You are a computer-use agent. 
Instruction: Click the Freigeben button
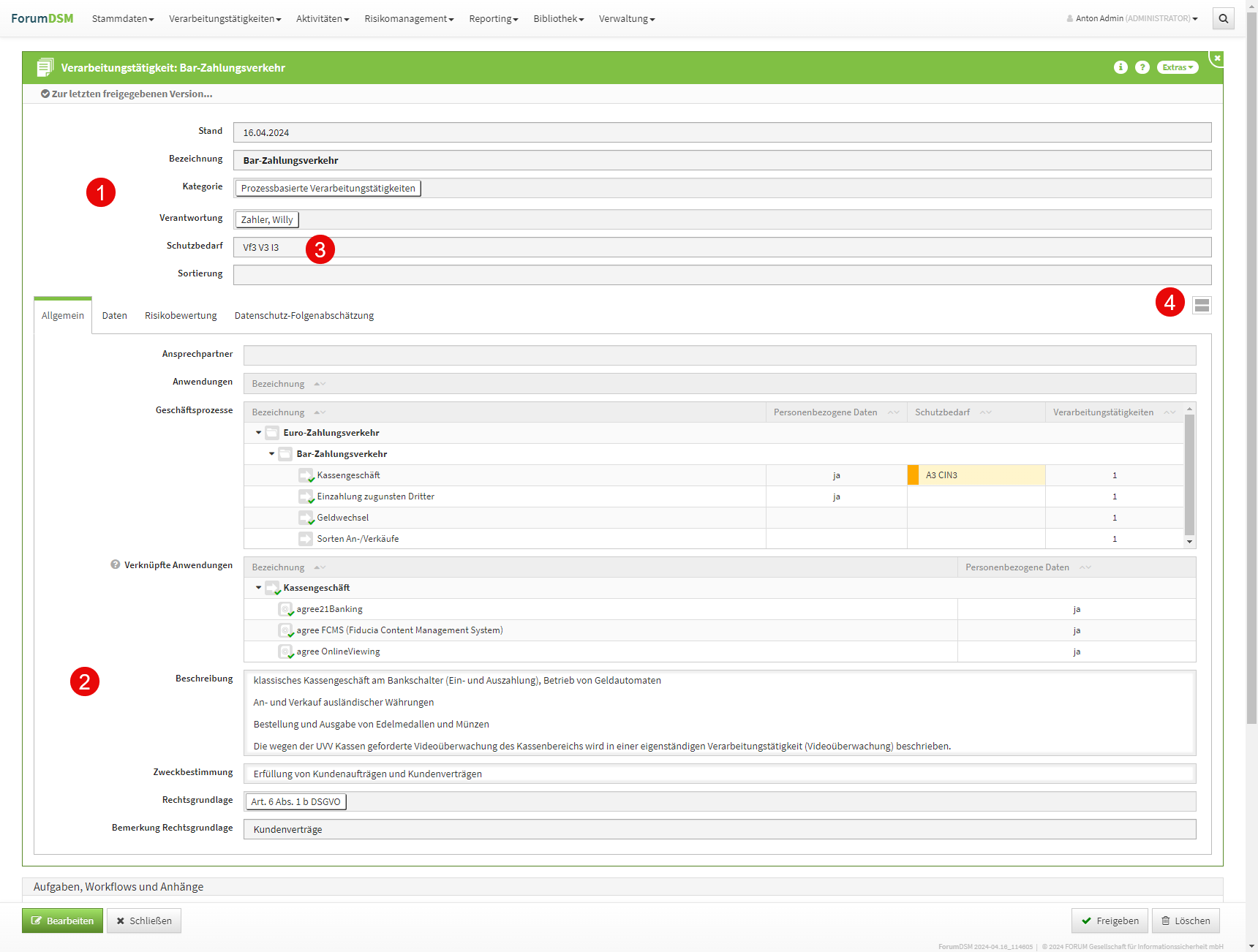tap(1110, 921)
